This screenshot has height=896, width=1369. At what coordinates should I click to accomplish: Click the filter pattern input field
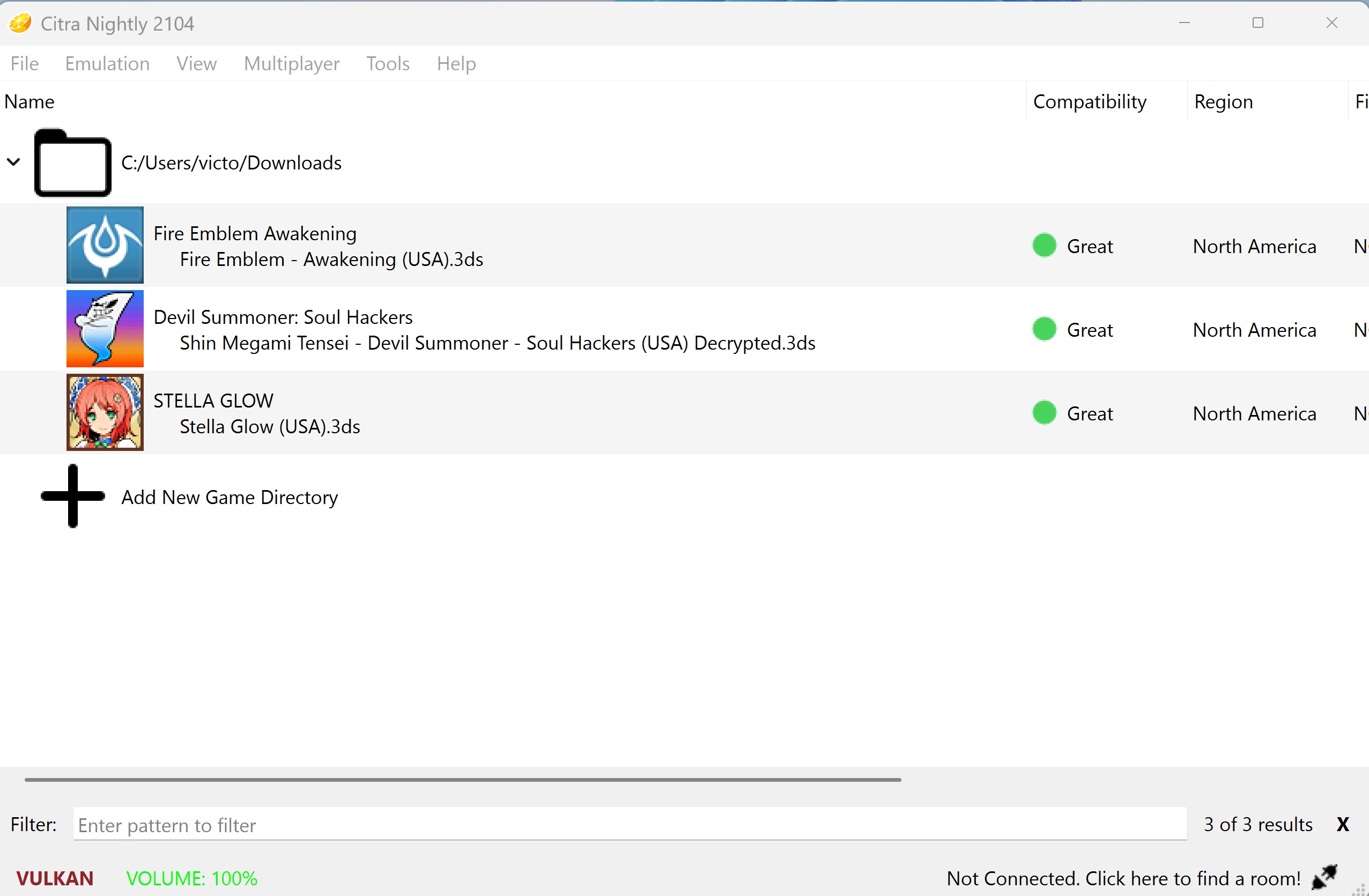click(x=630, y=825)
